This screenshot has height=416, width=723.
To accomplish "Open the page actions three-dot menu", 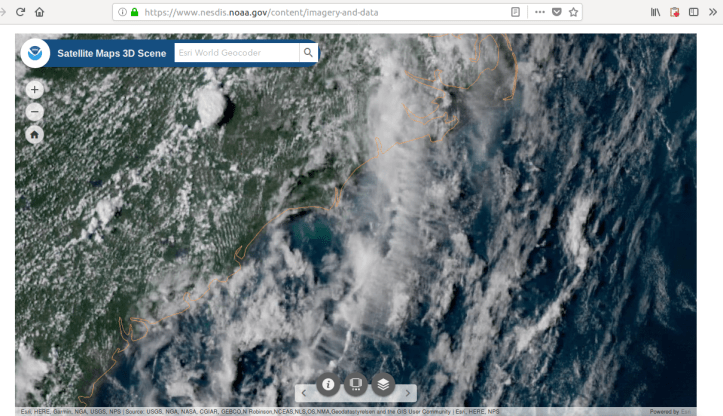I will (539, 12).
